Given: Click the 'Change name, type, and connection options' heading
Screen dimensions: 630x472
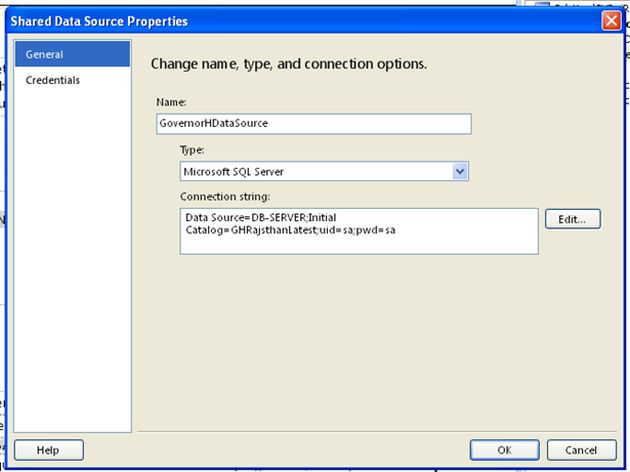Looking at the screenshot, I should (x=289, y=64).
